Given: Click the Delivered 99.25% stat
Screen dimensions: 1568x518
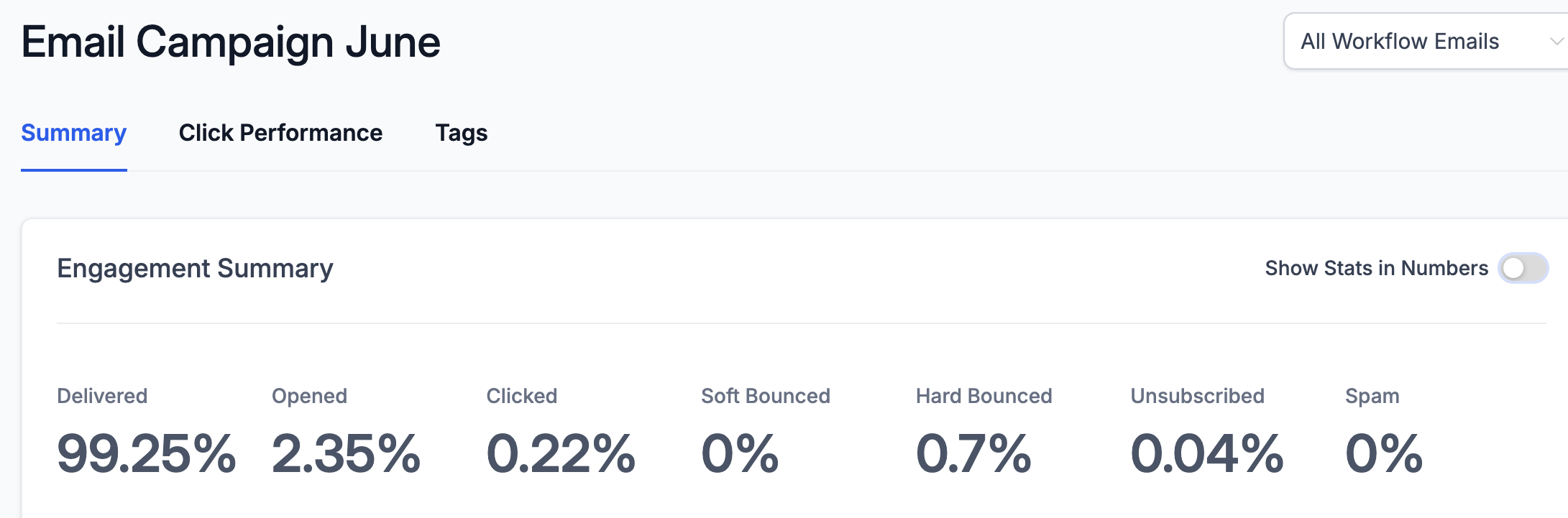Looking at the screenshot, I should coord(146,454).
